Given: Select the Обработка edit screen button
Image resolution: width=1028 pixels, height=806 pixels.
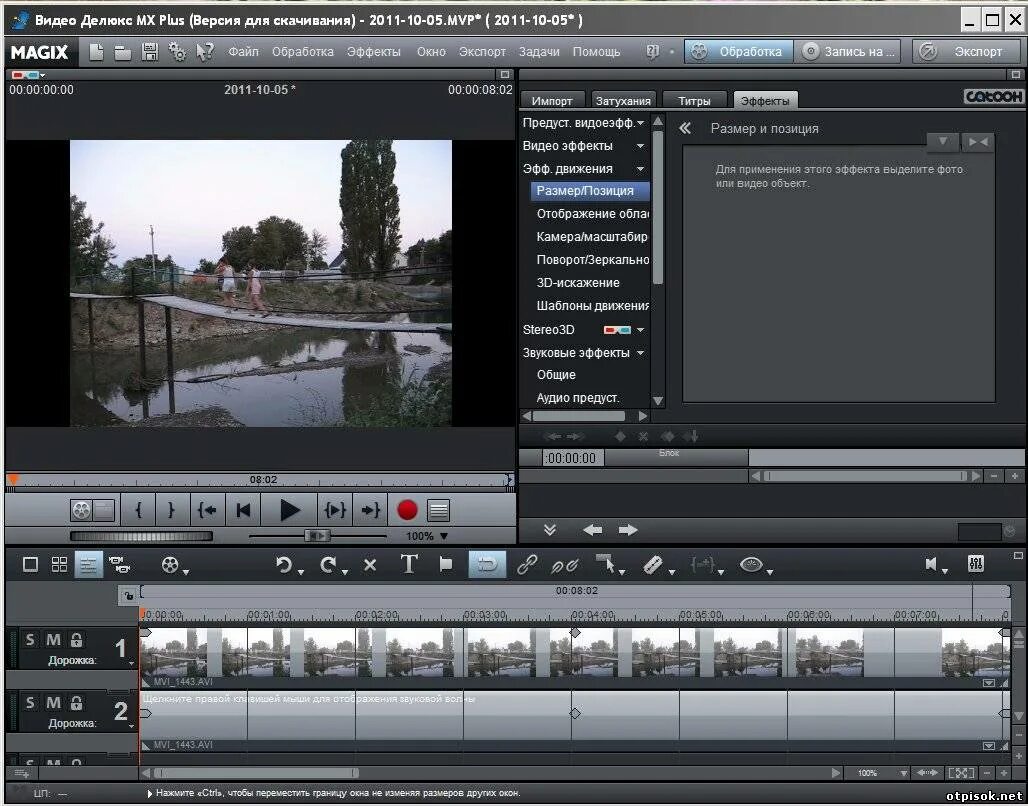Looking at the screenshot, I should pos(739,51).
